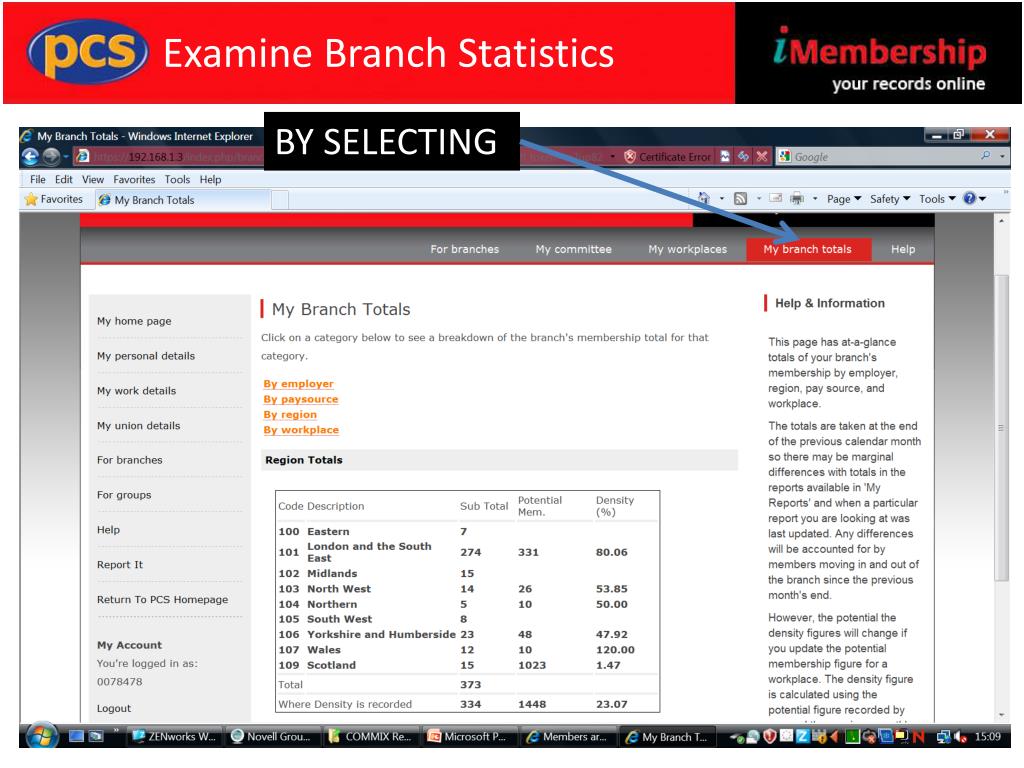
Task: Expand the Print button dropdown arrow
Action: 814,199
